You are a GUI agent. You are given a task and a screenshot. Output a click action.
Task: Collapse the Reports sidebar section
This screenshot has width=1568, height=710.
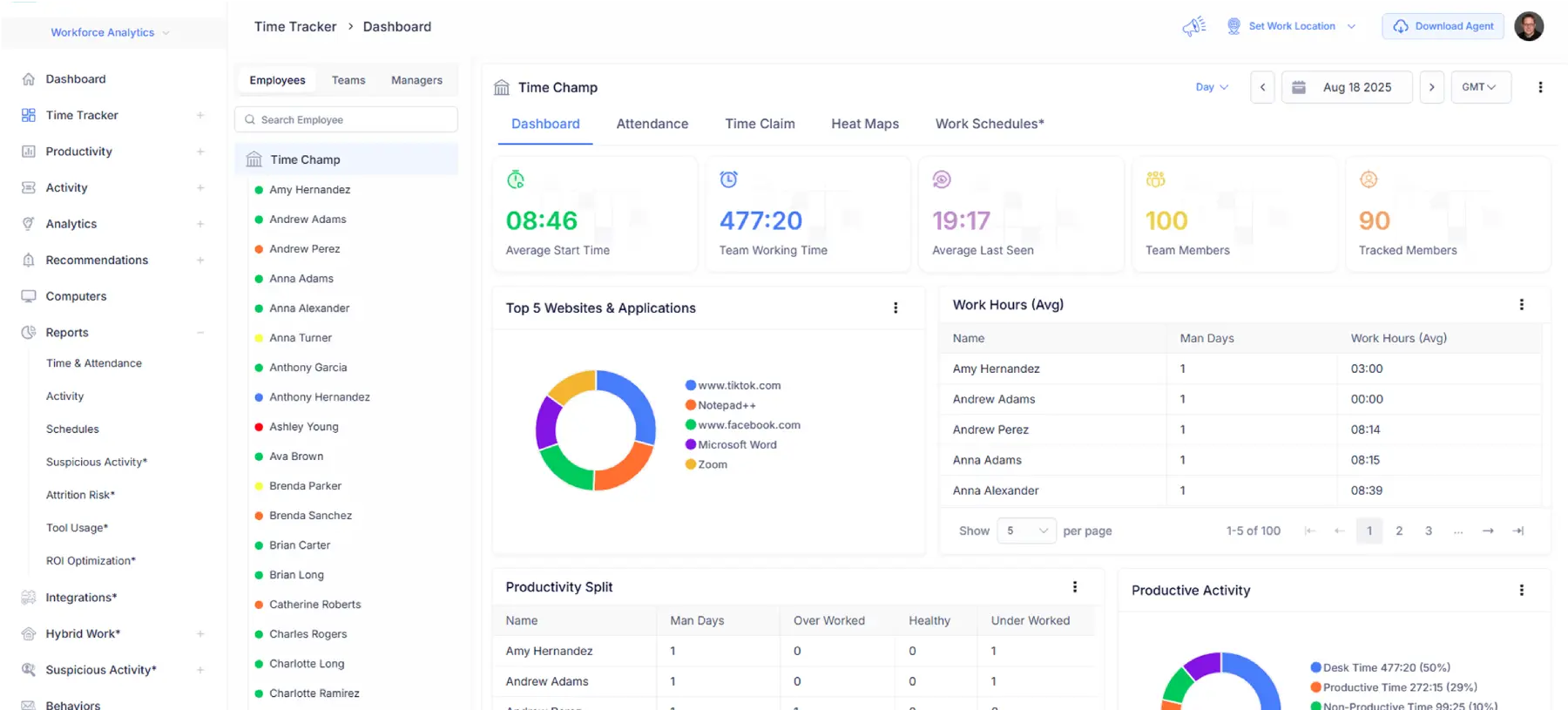(200, 333)
